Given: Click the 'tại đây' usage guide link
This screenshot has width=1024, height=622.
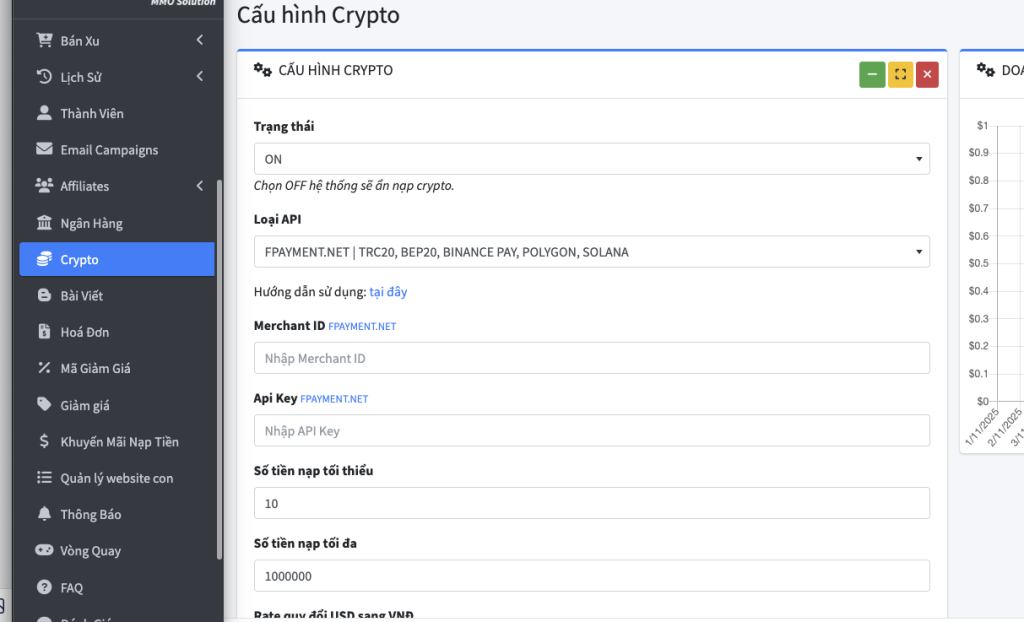Looking at the screenshot, I should click(388, 292).
